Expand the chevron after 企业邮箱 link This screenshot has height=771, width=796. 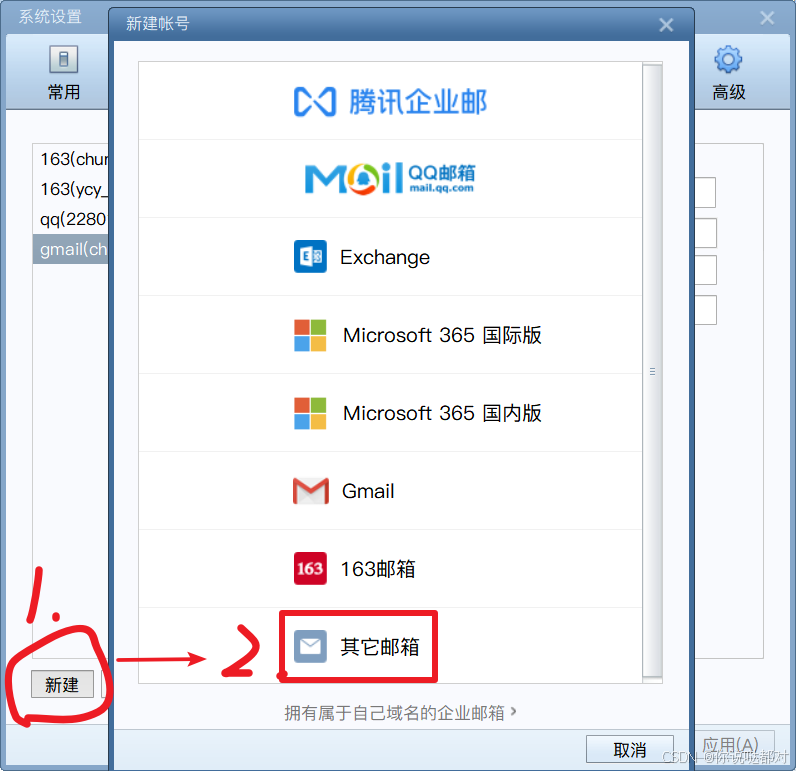[514, 712]
